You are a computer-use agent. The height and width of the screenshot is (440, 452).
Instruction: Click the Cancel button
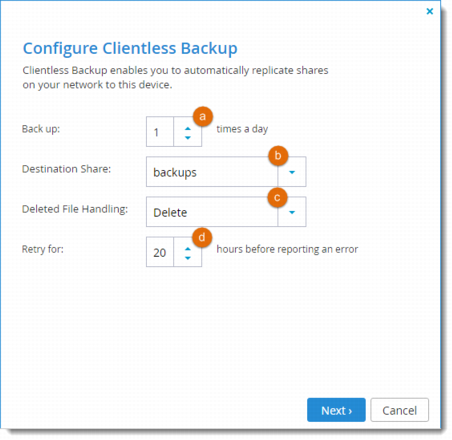click(399, 410)
